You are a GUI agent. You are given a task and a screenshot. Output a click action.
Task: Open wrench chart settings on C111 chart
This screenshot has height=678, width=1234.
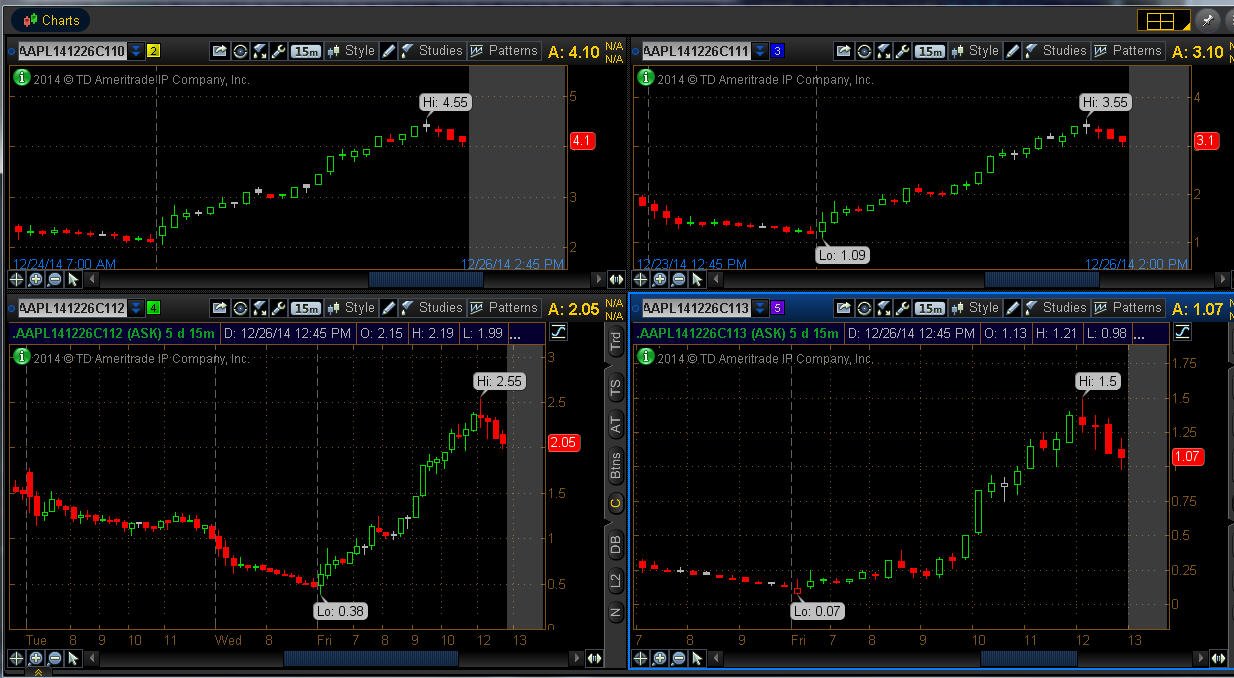coord(903,51)
